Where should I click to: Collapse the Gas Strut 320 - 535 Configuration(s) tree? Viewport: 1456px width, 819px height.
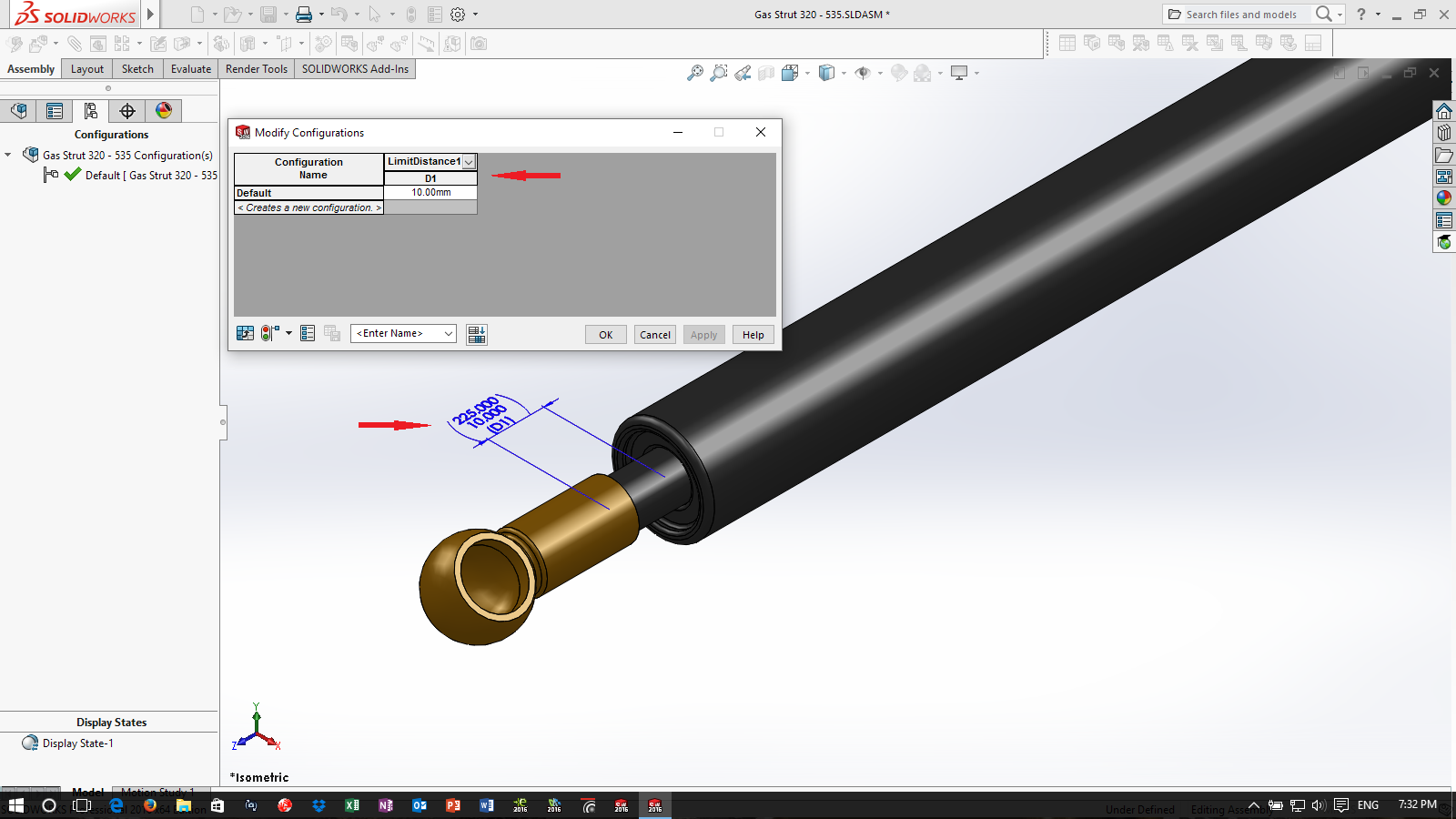[8, 156]
